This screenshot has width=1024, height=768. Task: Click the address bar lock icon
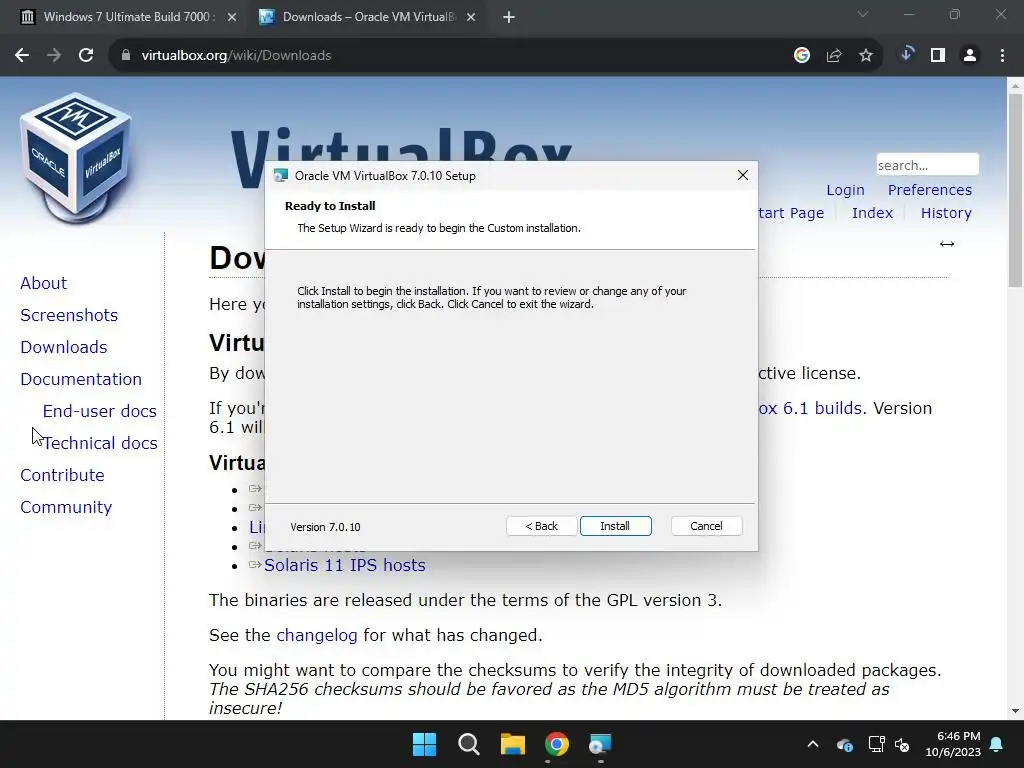pos(126,56)
